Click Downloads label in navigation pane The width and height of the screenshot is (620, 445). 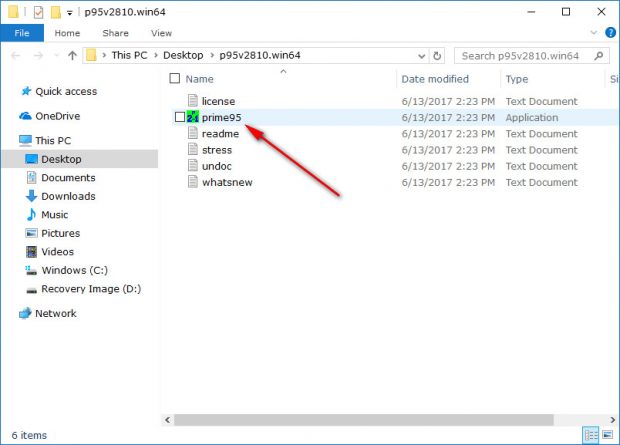[68, 196]
